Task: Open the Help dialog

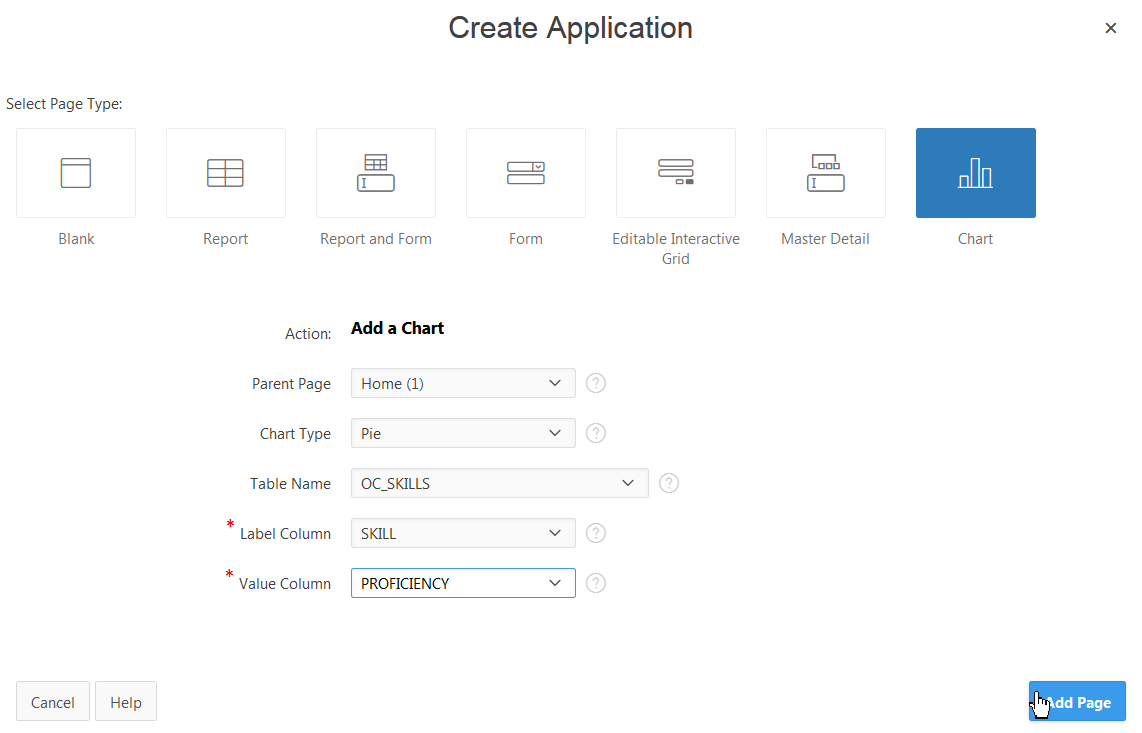Action: [125, 701]
